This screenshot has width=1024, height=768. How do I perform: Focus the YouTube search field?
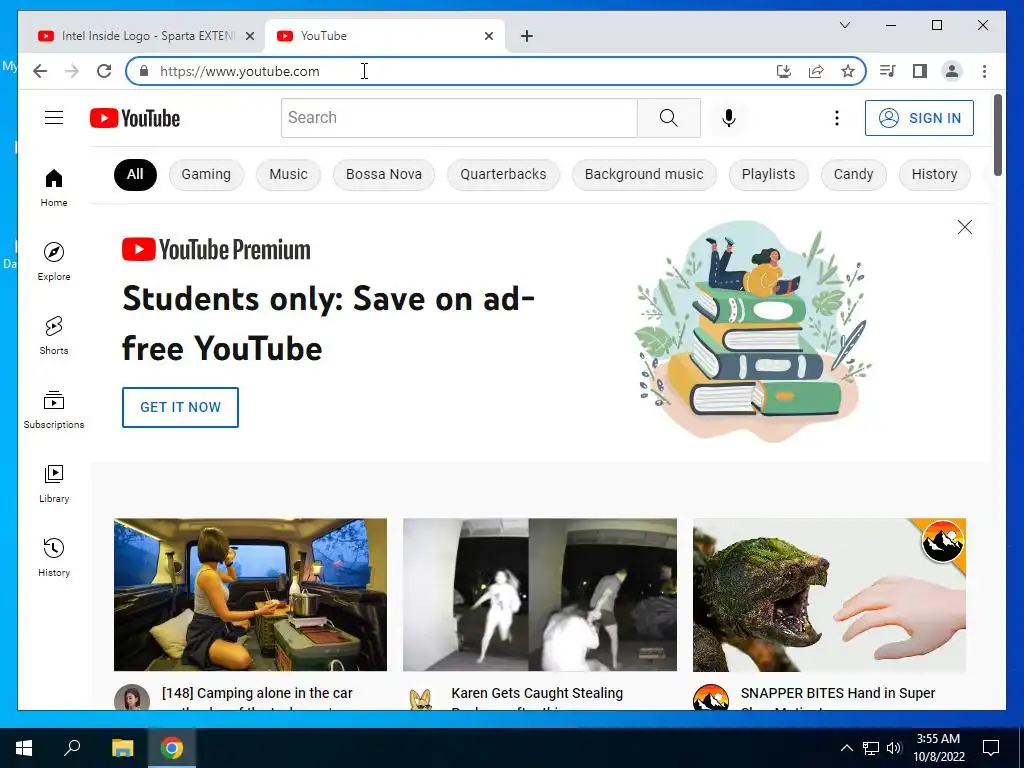coord(459,118)
